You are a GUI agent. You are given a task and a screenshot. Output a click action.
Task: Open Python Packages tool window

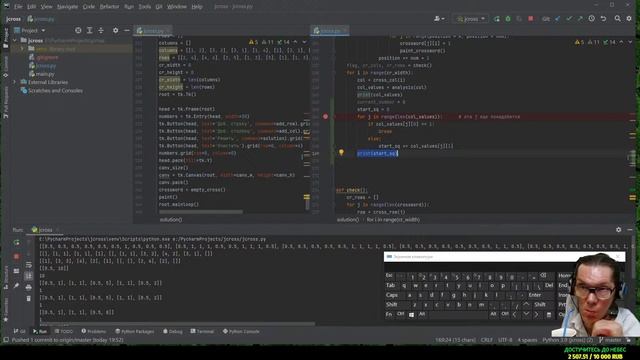click(x=135, y=331)
